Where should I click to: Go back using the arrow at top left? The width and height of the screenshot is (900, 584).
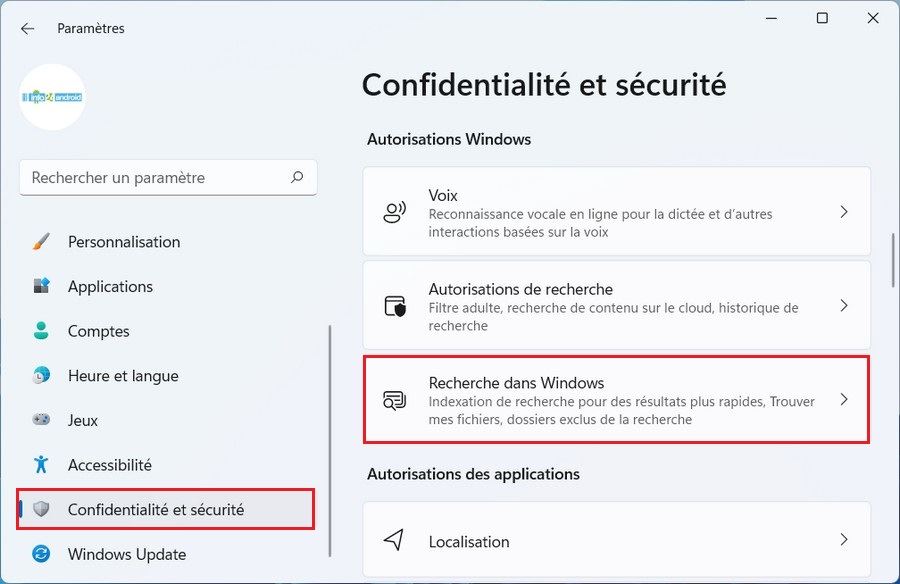point(26,28)
